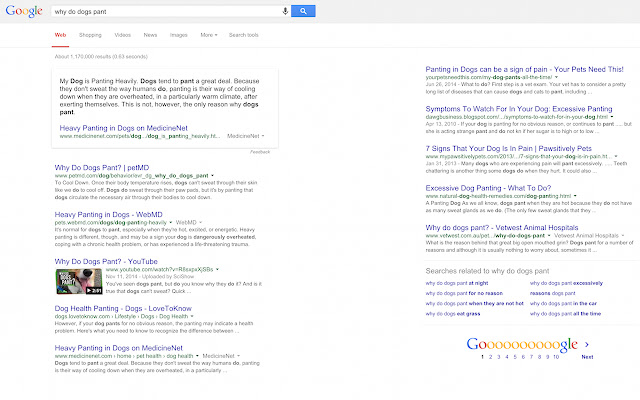The width and height of the screenshot is (640, 400).
Task: Open Why Do Dogs Pant? - YouTube result
Action: pyautogui.click(x=106, y=262)
